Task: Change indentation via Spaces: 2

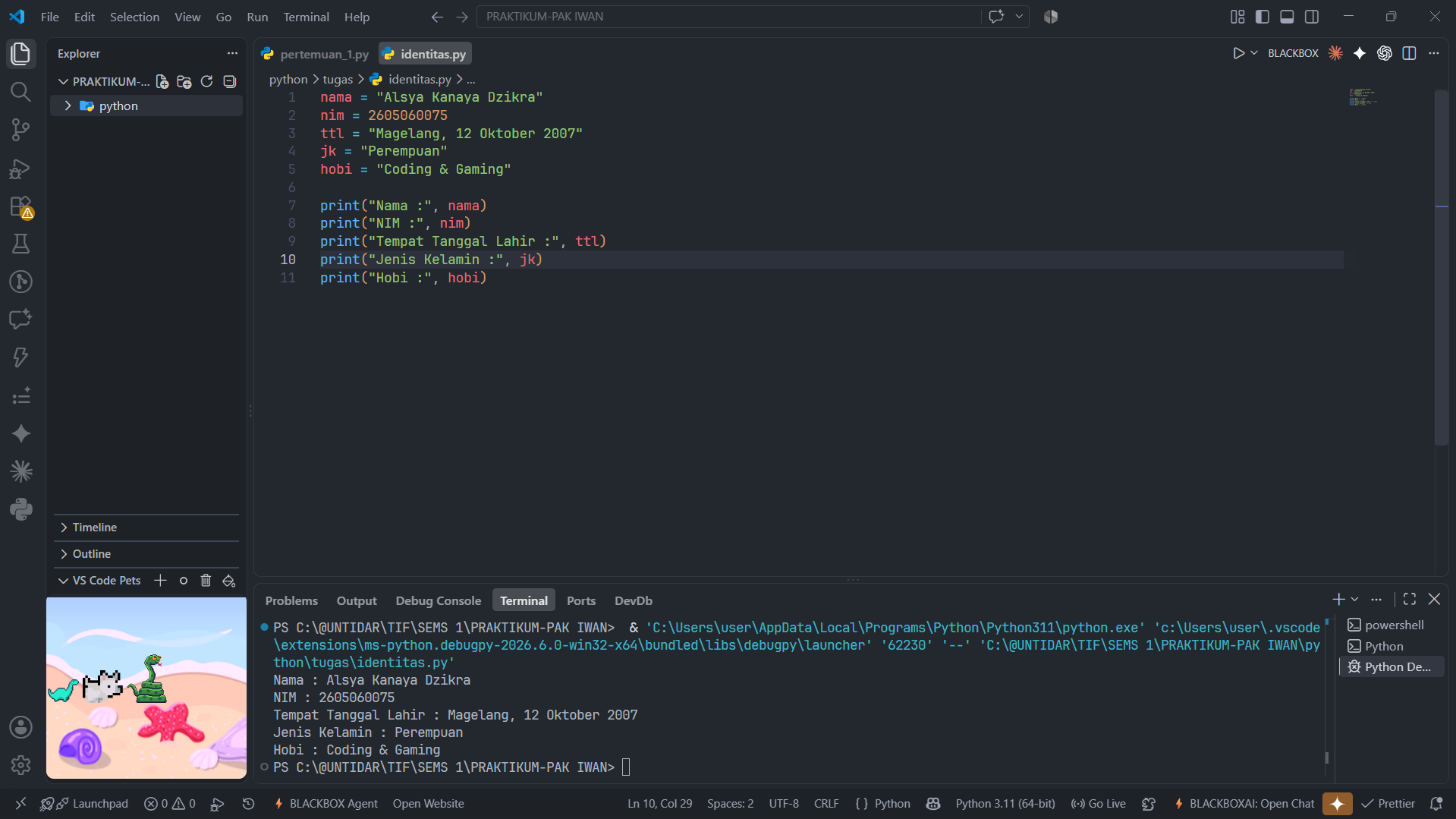Action: 730,804
